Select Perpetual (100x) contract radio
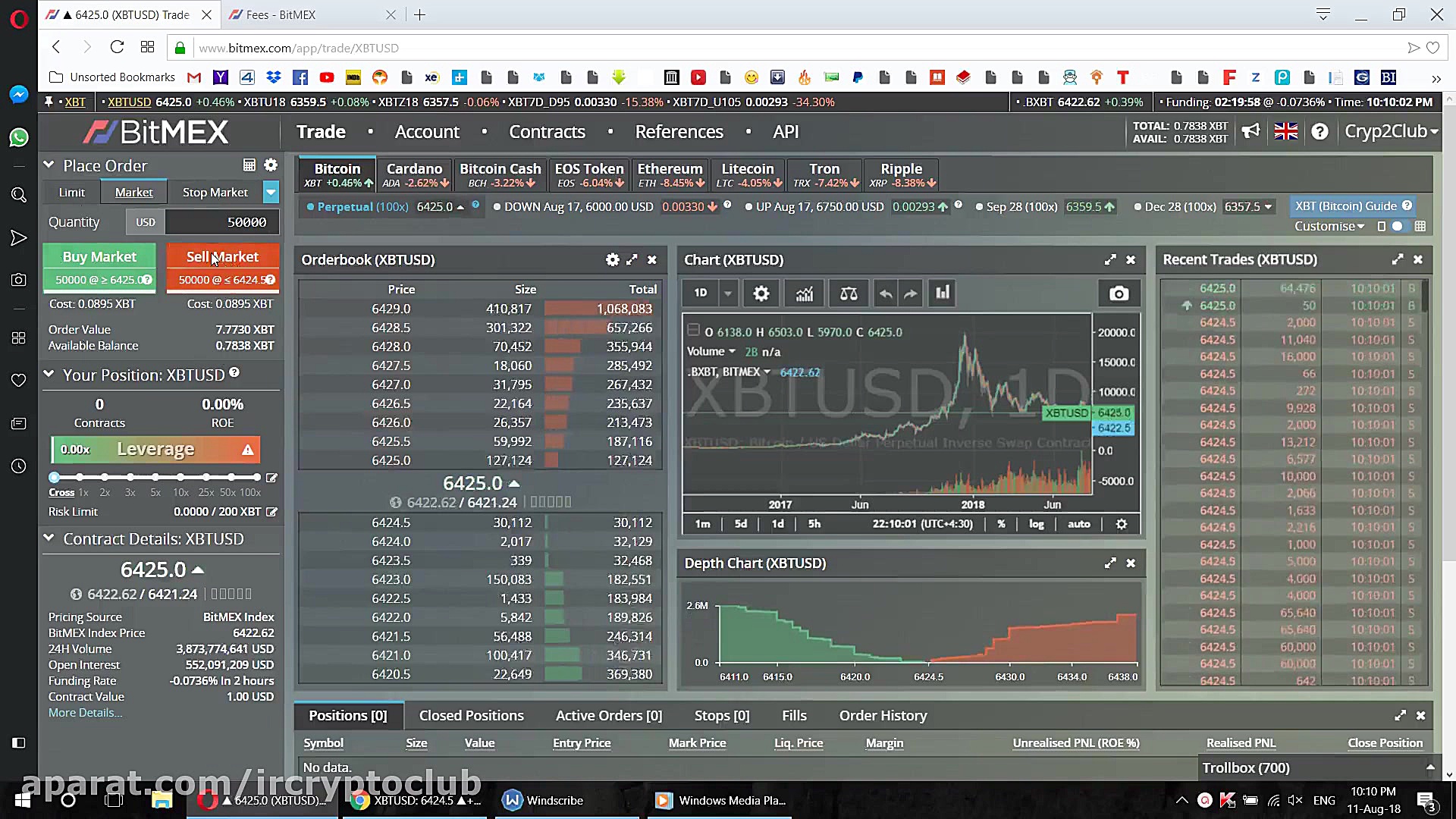The height and width of the screenshot is (819, 1456). tap(310, 206)
